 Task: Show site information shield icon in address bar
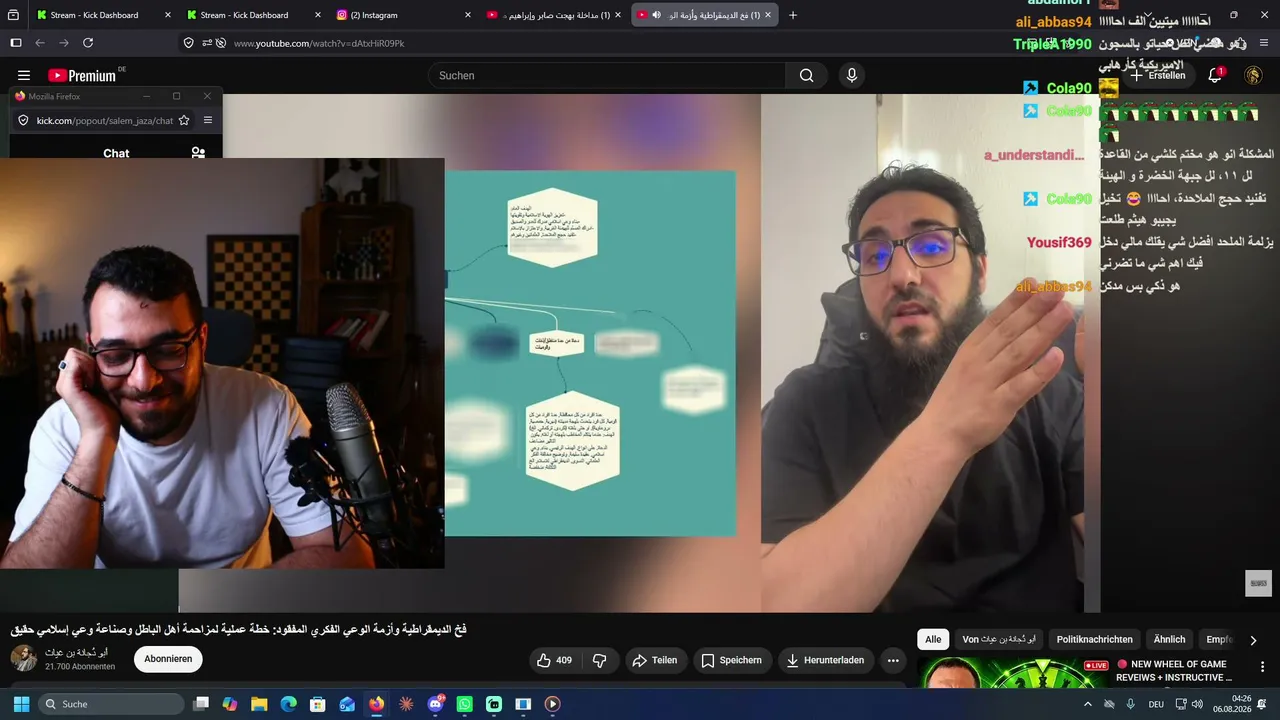click(189, 43)
